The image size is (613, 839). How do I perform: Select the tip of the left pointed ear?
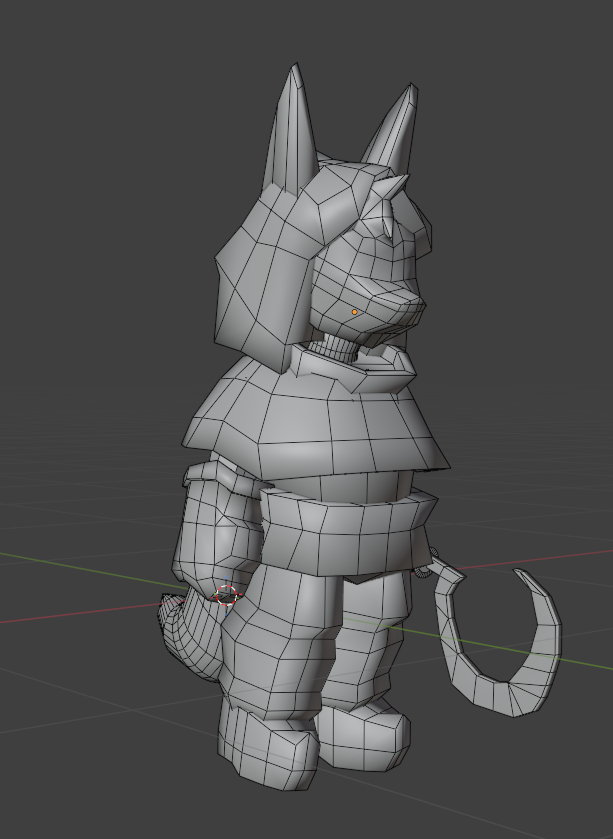pos(293,72)
